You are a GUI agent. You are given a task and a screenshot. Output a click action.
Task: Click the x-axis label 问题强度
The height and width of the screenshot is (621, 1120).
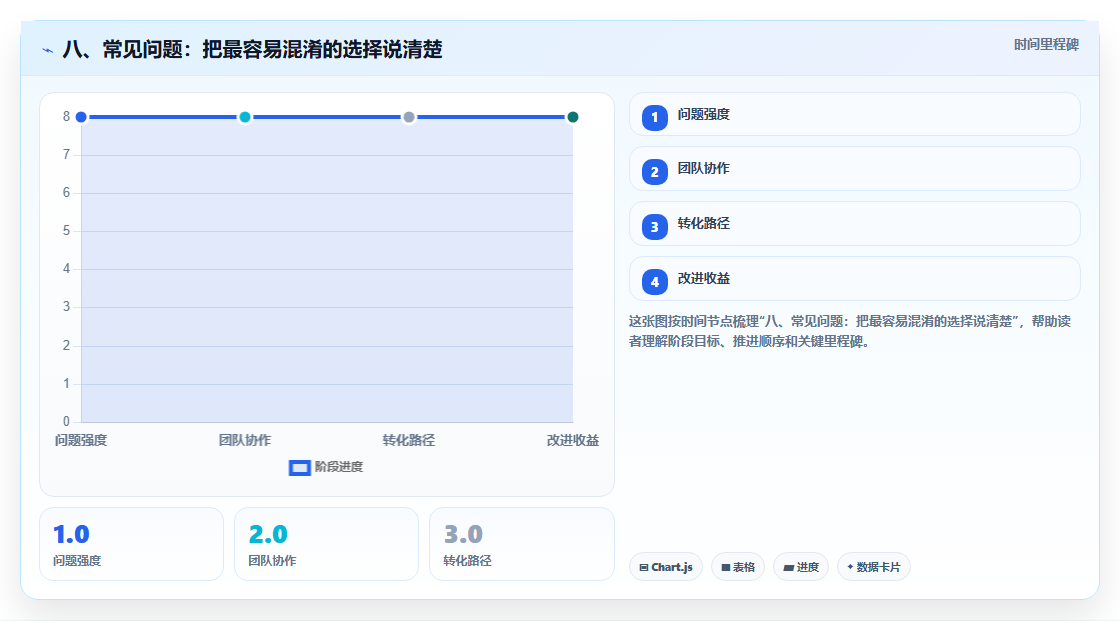coord(81,440)
